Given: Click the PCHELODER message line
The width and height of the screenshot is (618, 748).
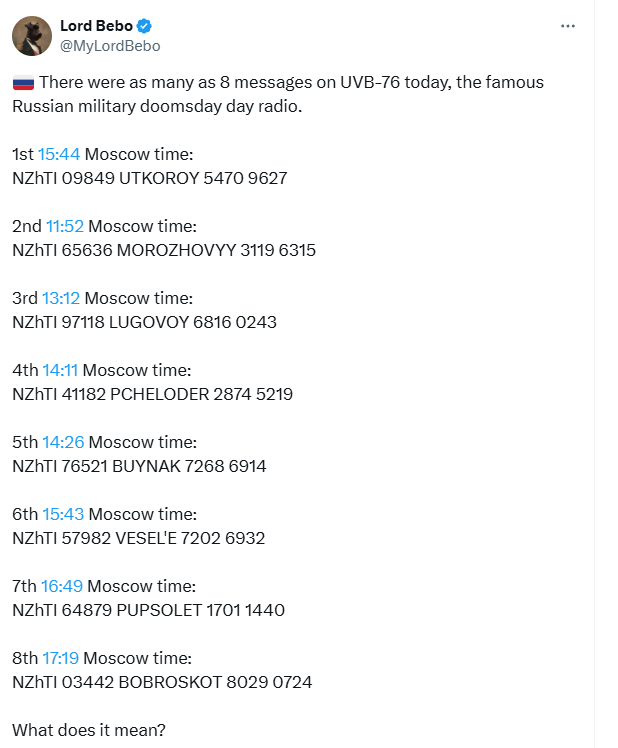Looking at the screenshot, I should [153, 395].
